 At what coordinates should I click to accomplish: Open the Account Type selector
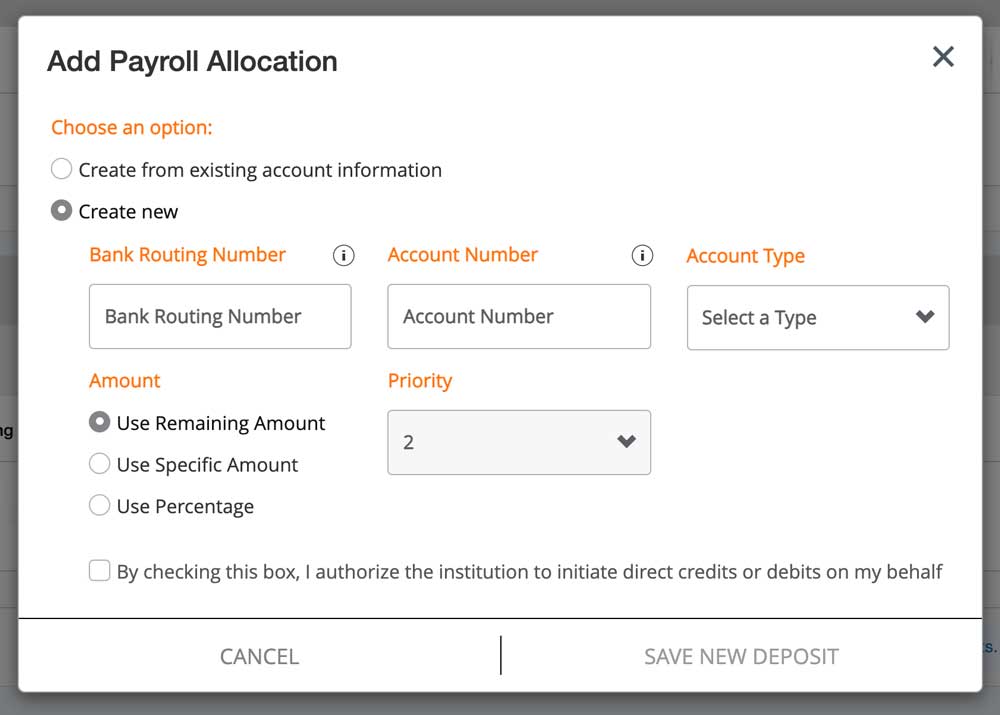tap(817, 318)
